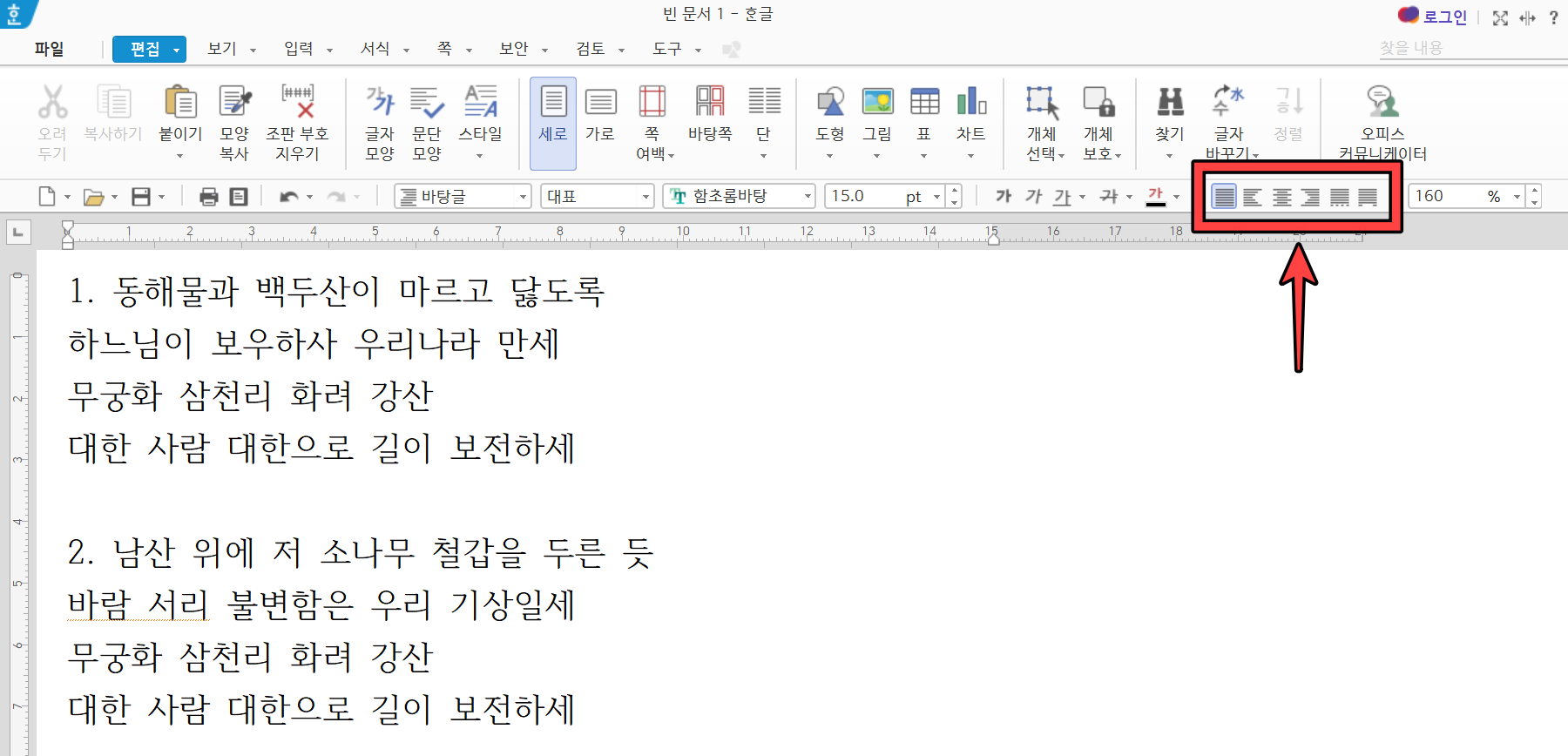The width and height of the screenshot is (1568, 756).
Task: Expand the Style (스타일) dropdown arrow
Action: tap(480, 156)
